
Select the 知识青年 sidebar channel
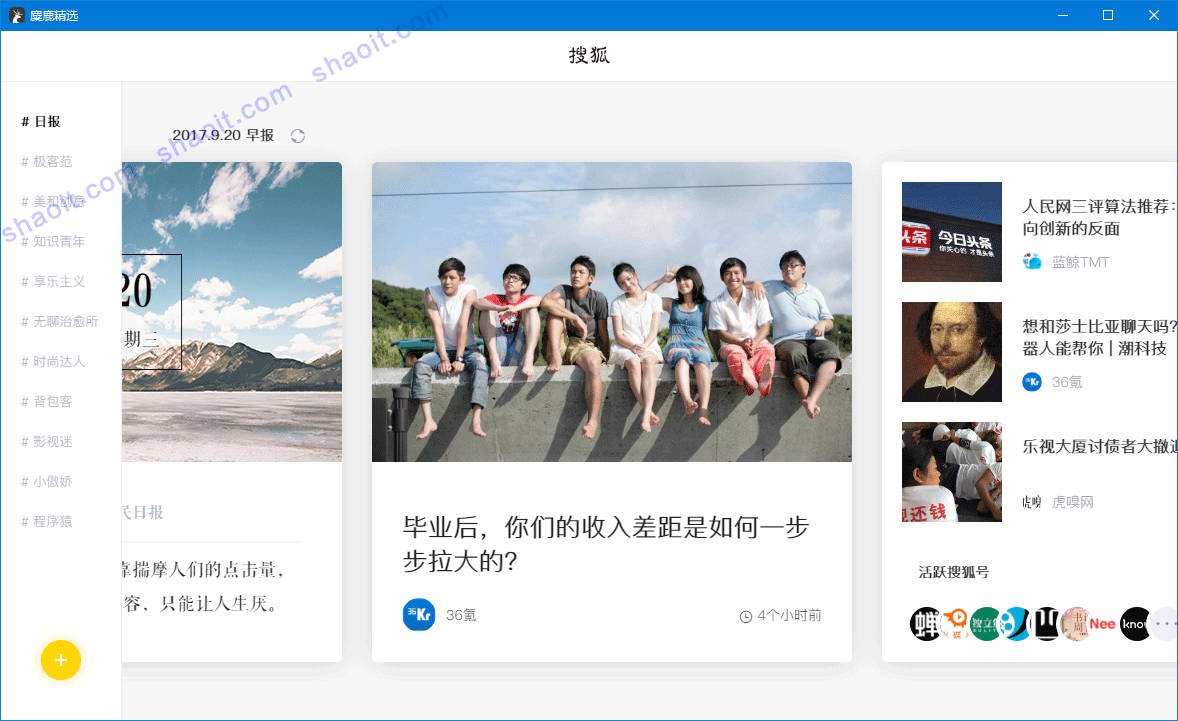[x=53, y=241]
